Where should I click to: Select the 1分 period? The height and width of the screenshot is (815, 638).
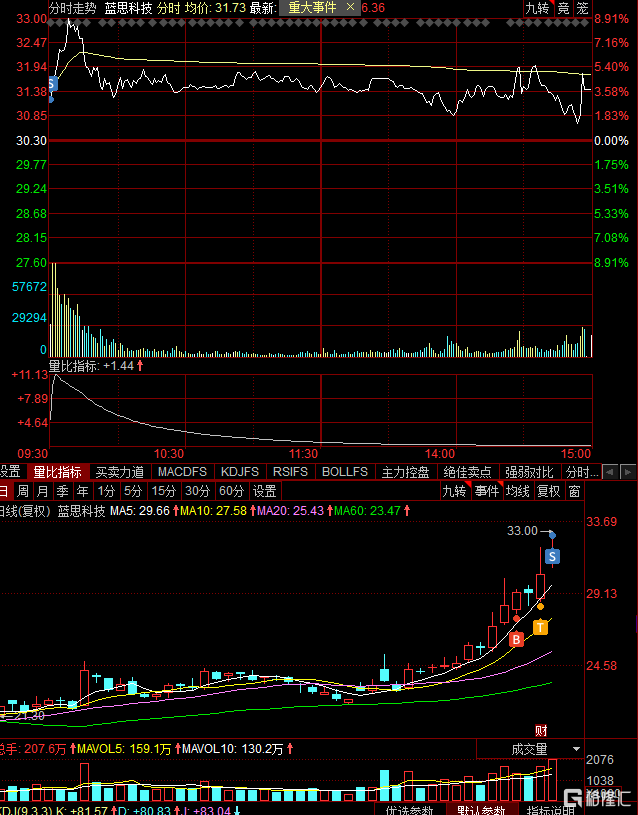tap(106, 491)
